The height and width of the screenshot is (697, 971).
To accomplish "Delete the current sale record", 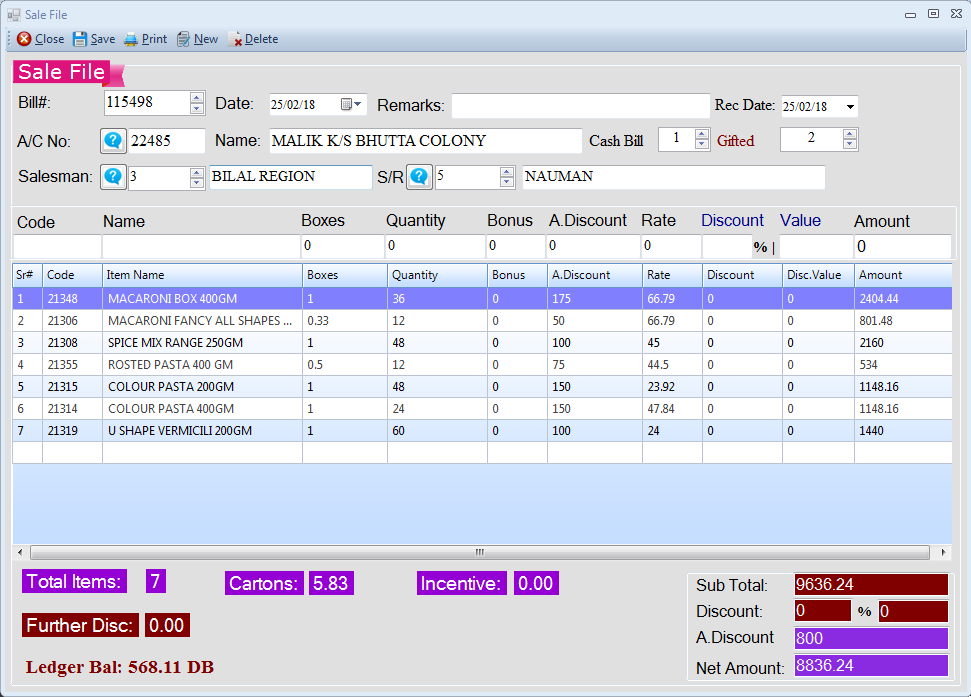I will coord(253,39).
